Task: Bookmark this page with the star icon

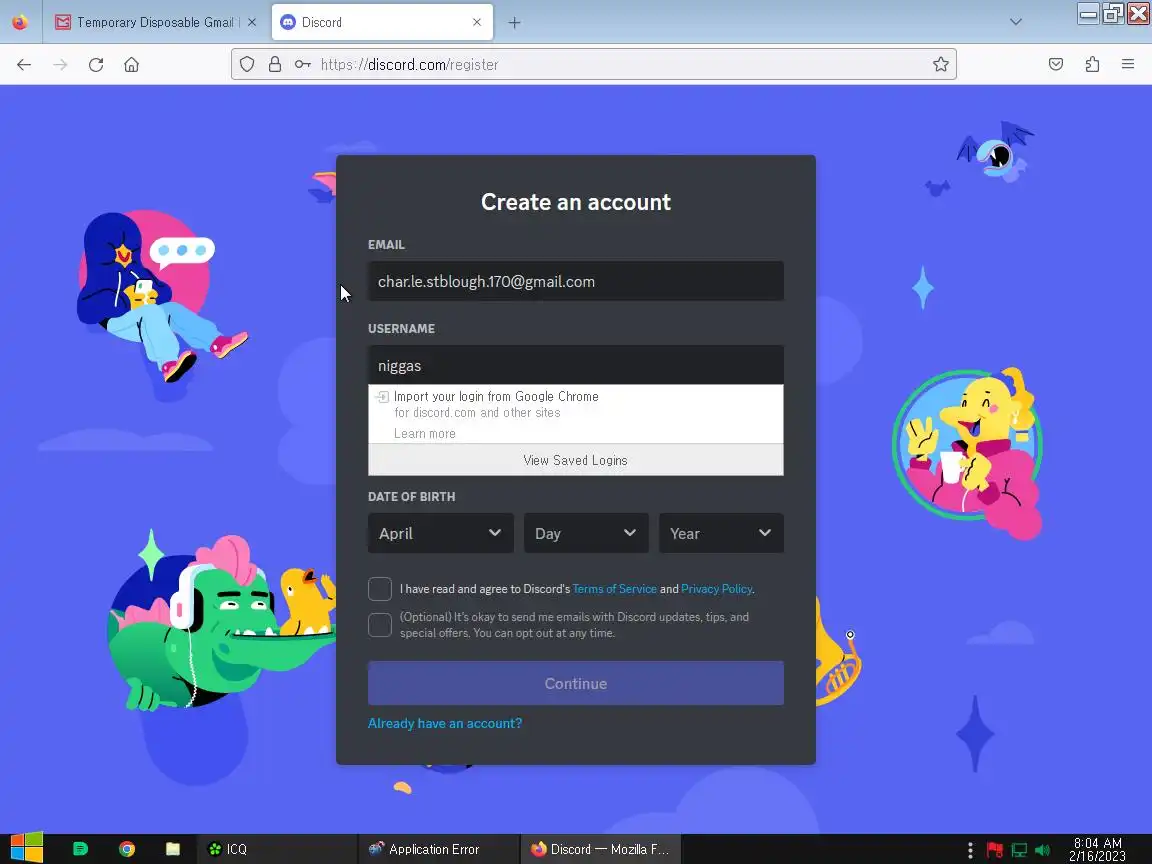Action: pos(940,65)
